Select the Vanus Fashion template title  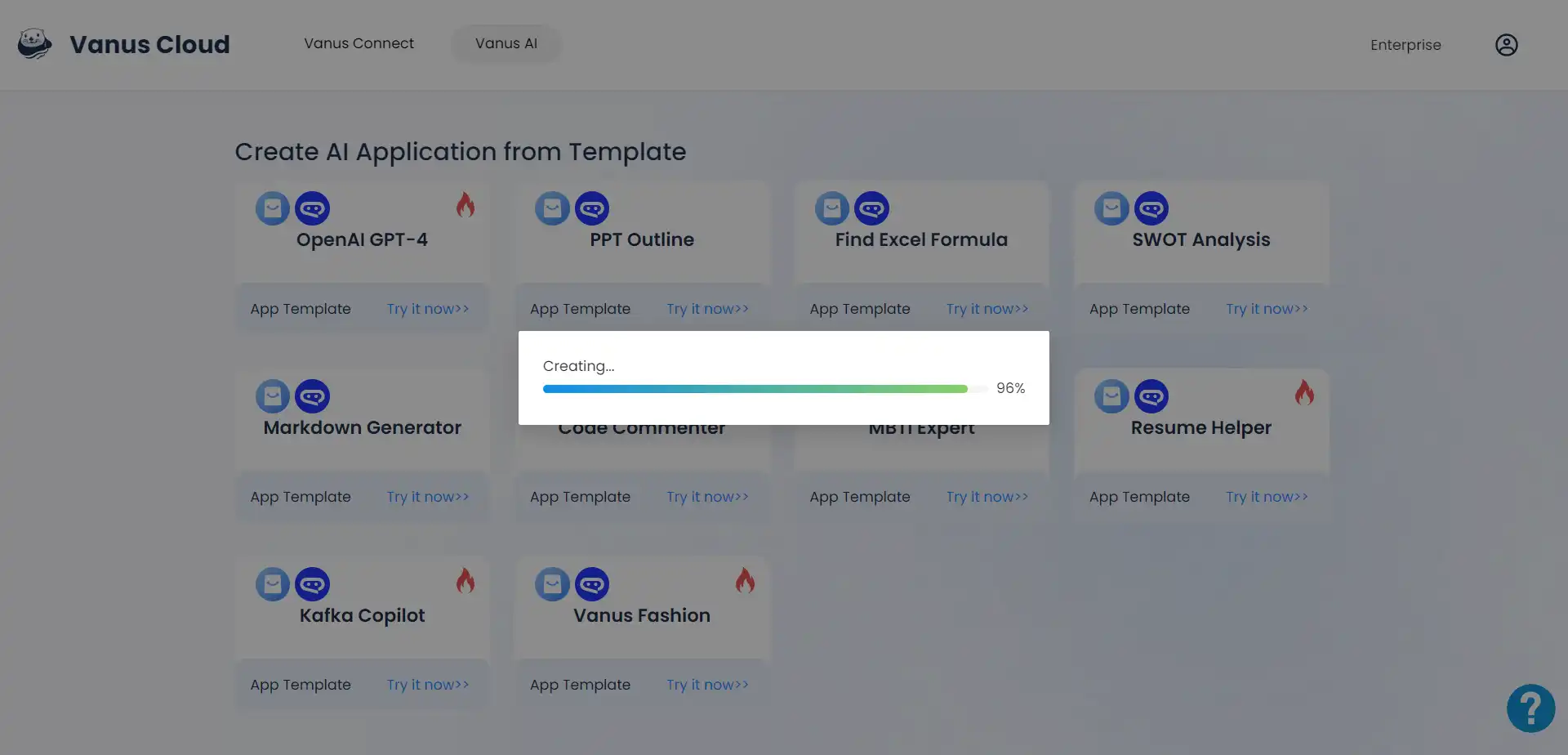642,615
